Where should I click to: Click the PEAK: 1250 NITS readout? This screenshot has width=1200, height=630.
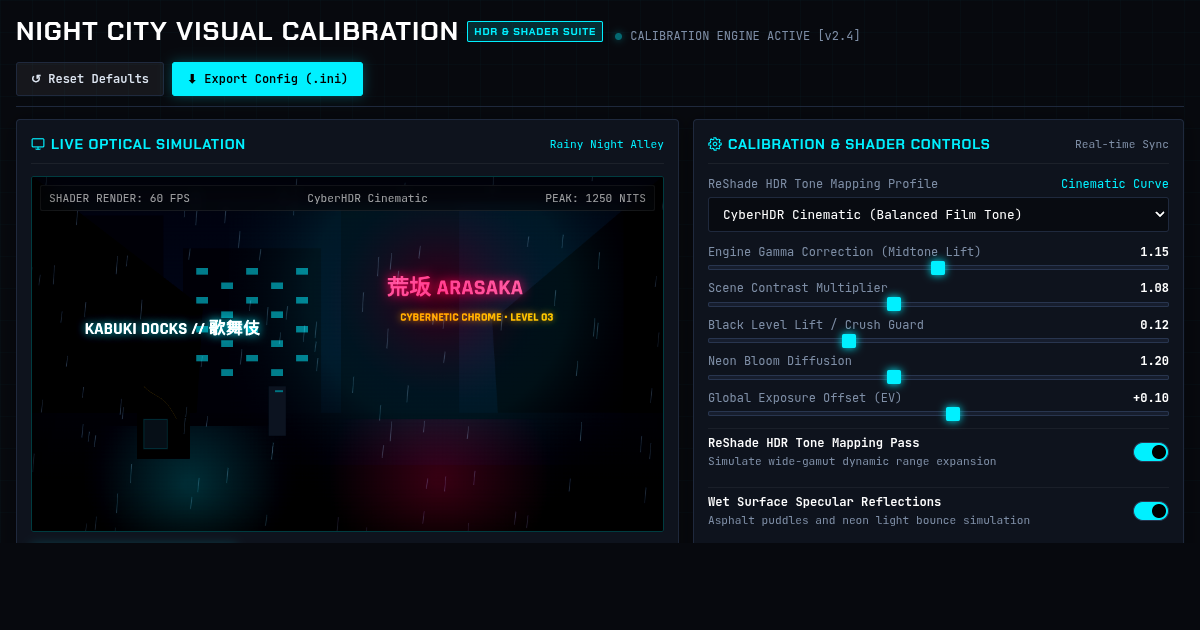[x=595, y=198]
